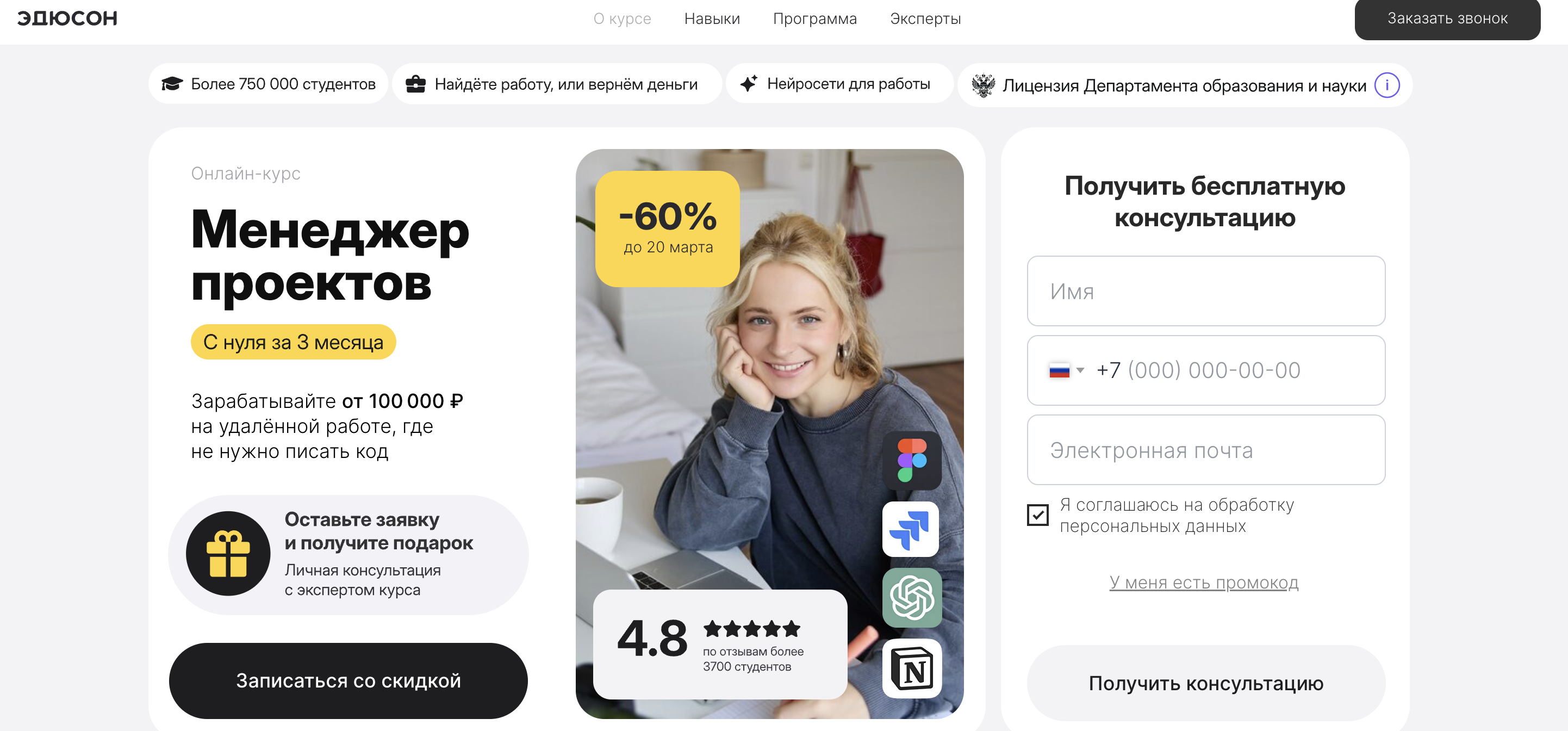Click the ChatGPT logo icon
This screenshot has width=1568, height=731.
911,598
